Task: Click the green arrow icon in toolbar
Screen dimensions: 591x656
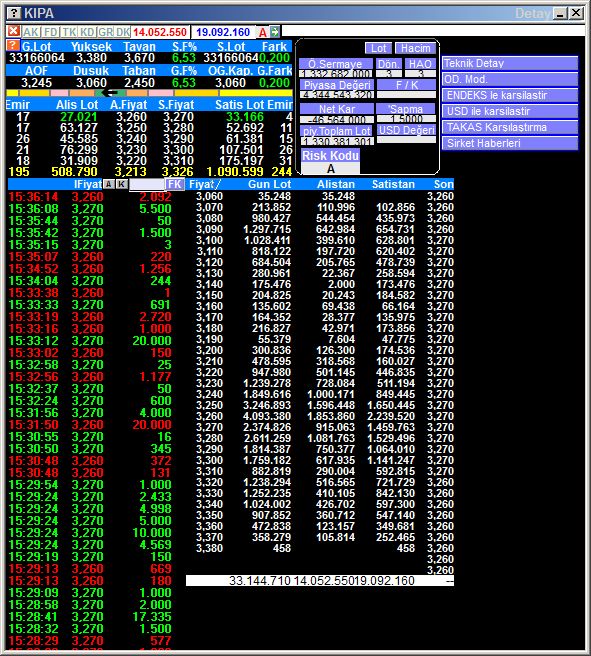Action: click(275, 31)
